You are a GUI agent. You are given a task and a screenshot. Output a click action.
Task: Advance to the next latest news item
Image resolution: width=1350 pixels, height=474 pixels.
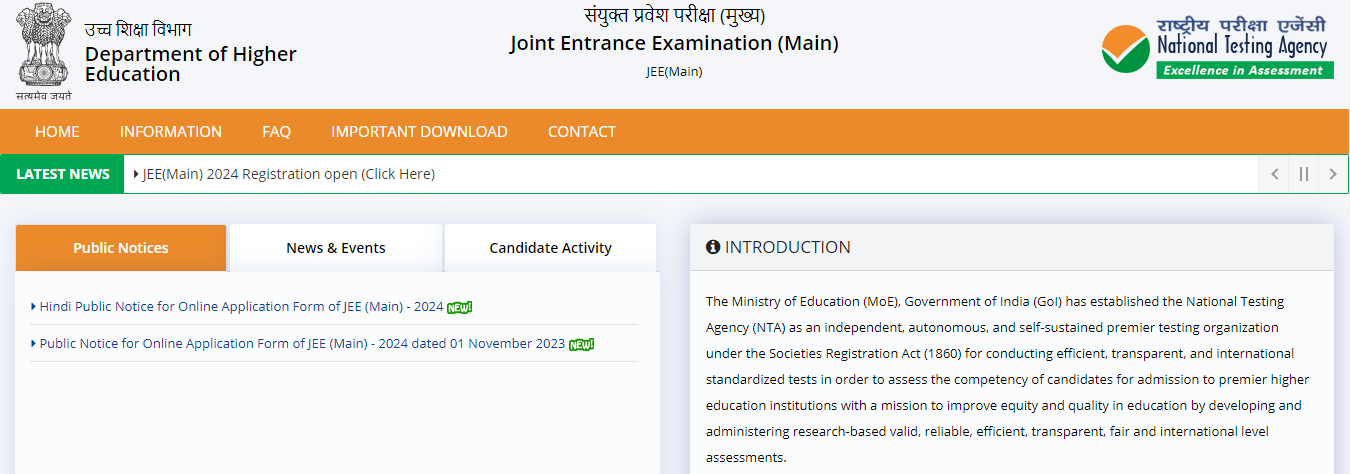pos(1332,174)
